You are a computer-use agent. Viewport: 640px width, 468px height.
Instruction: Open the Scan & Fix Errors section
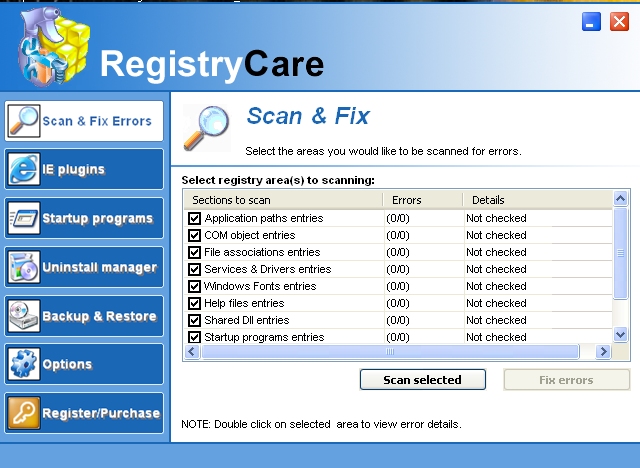pos(84,121)
